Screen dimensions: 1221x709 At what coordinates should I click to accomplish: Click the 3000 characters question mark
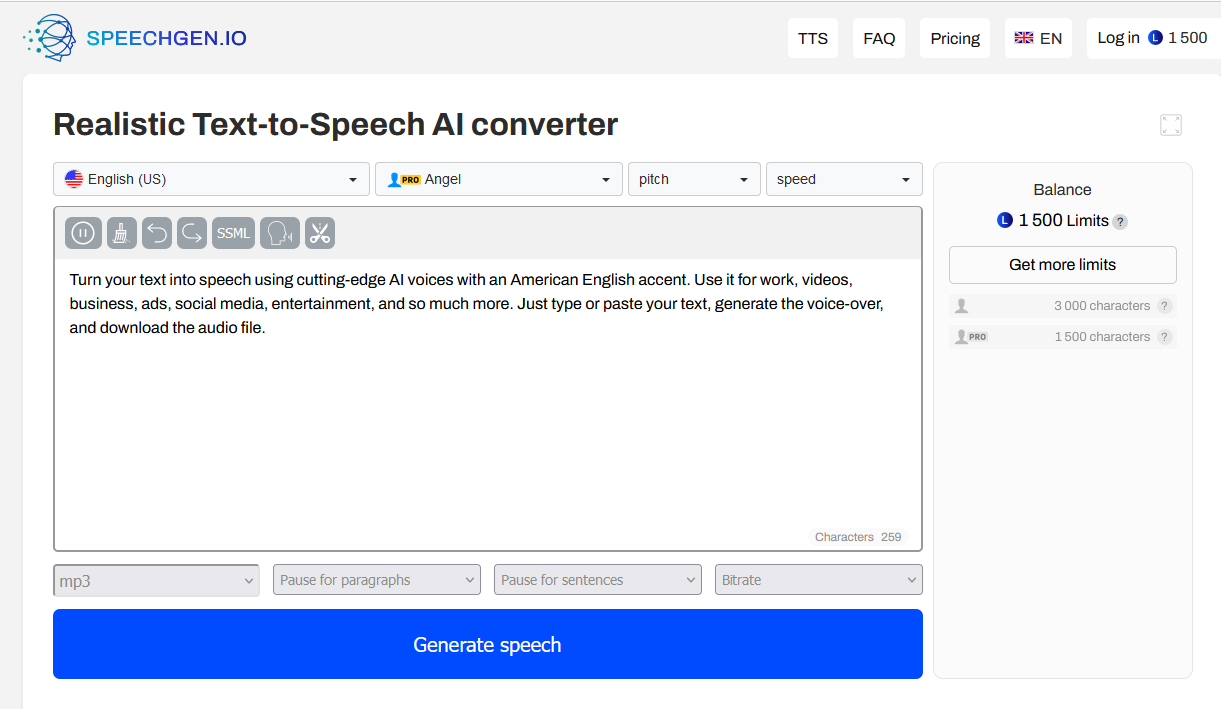[x=1164, y=306]
